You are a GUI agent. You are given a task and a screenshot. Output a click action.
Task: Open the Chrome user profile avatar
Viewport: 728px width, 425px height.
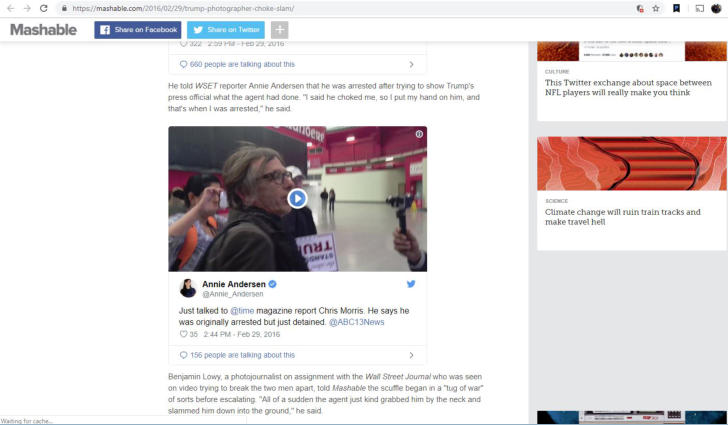pos(716,8)
